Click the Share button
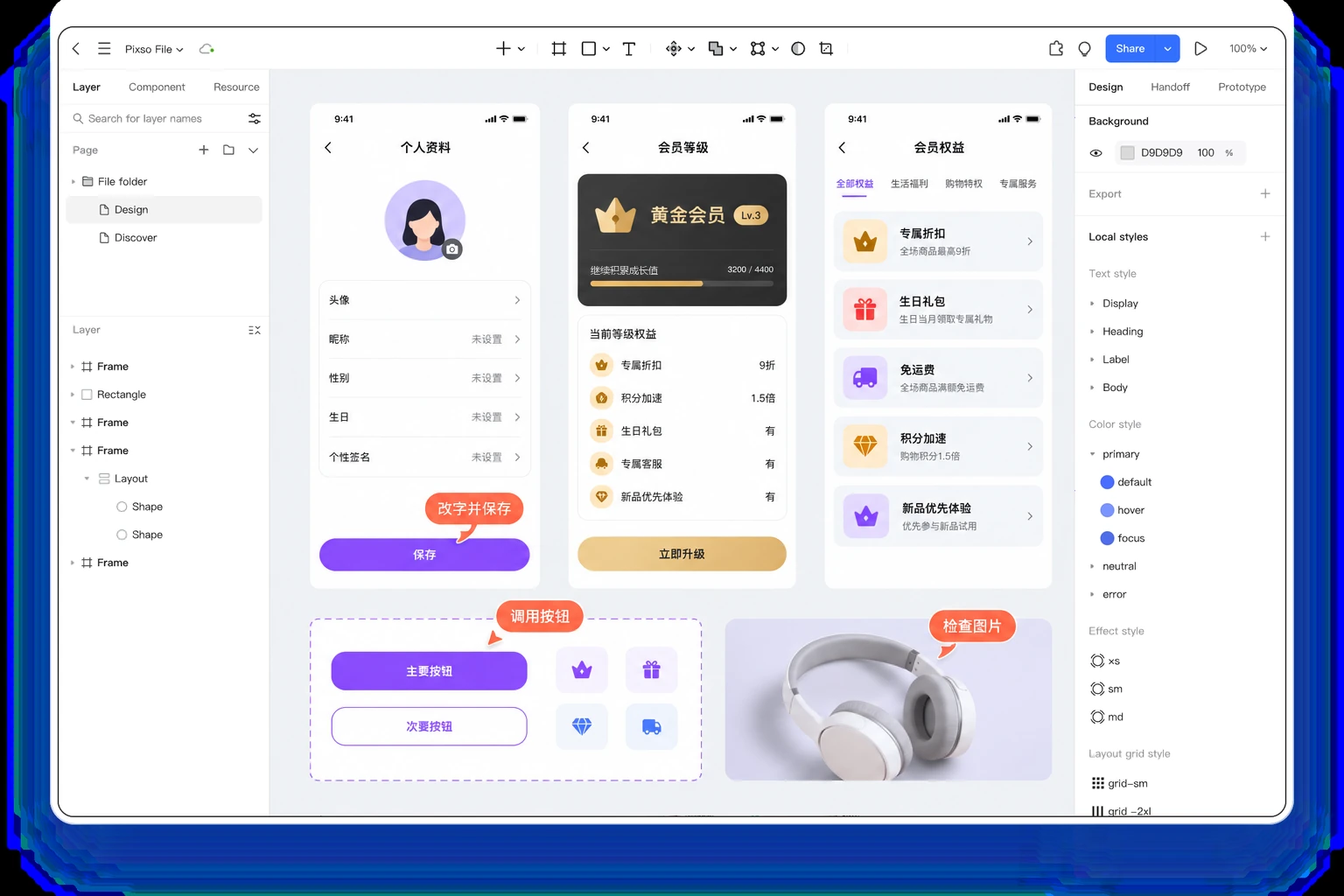The width and height of the screenshot is (1344, 896). [x=1130, y=49]
